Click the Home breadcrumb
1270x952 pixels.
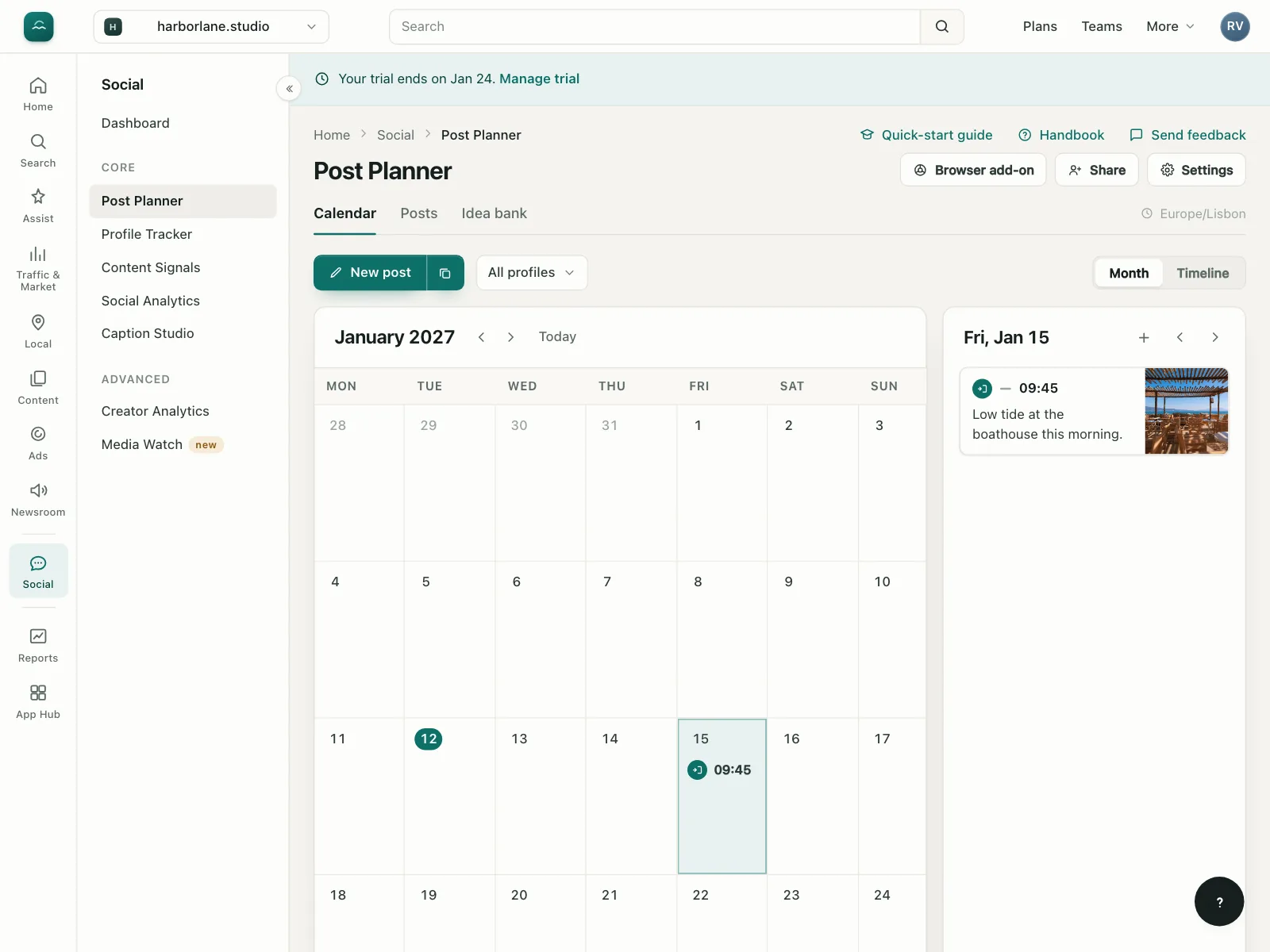[x=332, y=135]
